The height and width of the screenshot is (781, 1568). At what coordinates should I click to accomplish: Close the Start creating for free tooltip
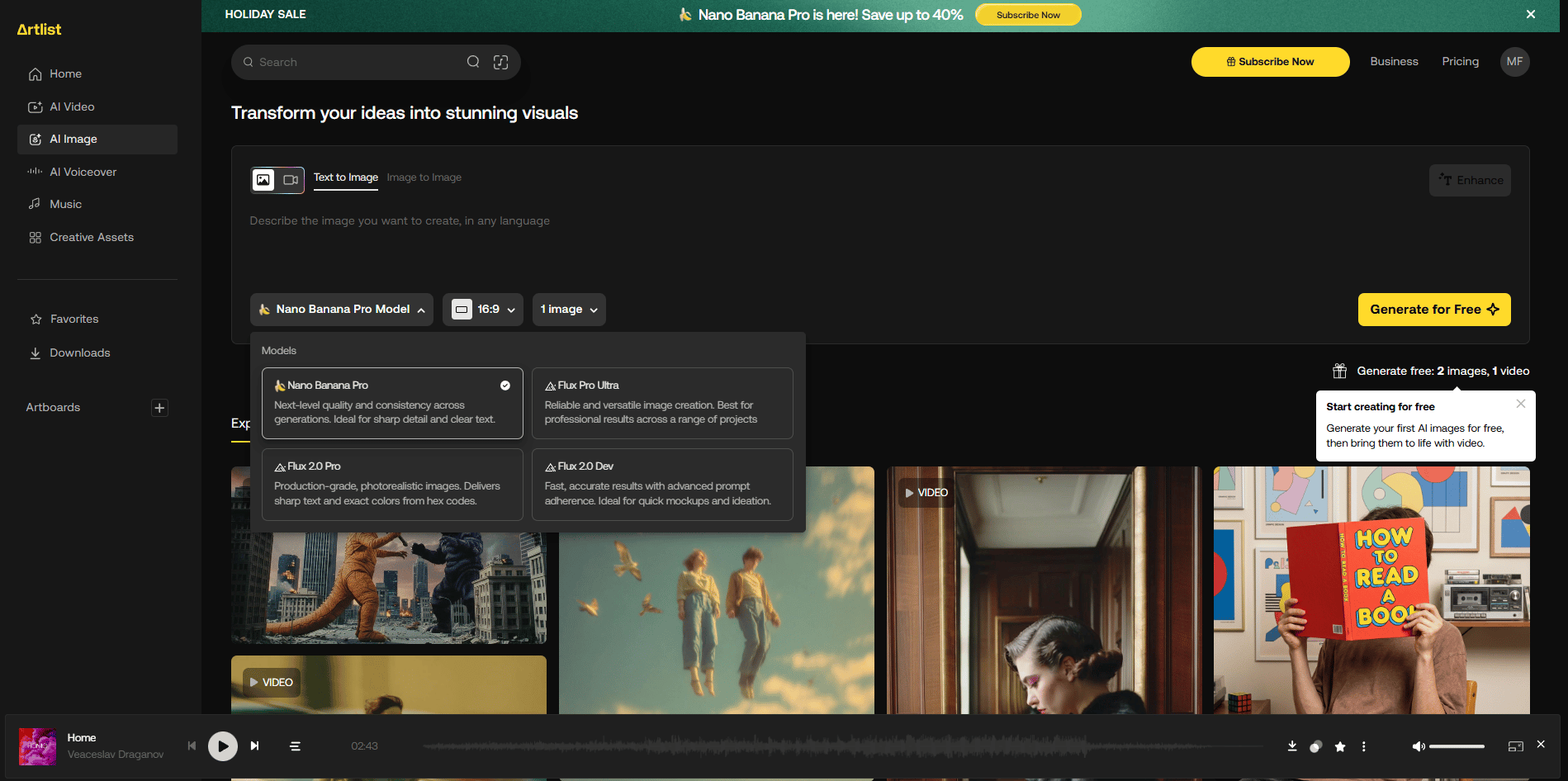1520,404
